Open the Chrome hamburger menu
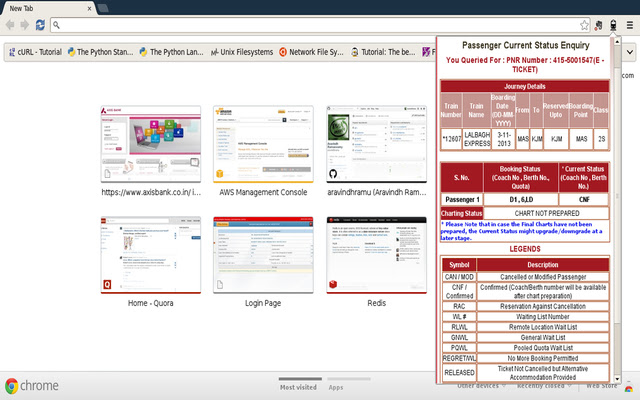Image resolution: width=640 pixels, height=400 pixels. tap(630, 25)
